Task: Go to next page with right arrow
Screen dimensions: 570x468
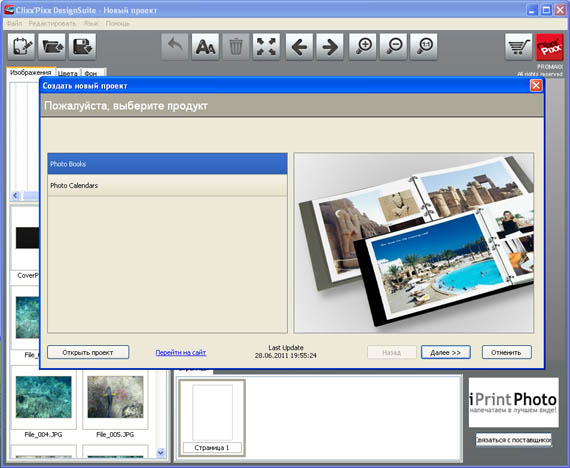Action: [x=330, y=47]
